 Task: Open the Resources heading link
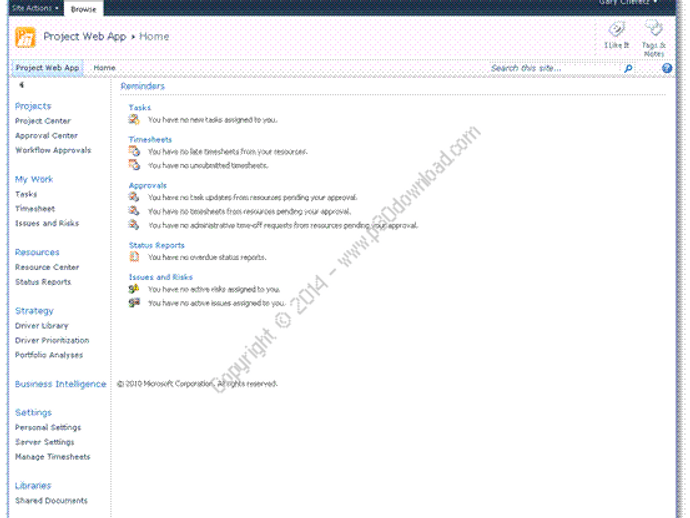[x=37, y=252]
